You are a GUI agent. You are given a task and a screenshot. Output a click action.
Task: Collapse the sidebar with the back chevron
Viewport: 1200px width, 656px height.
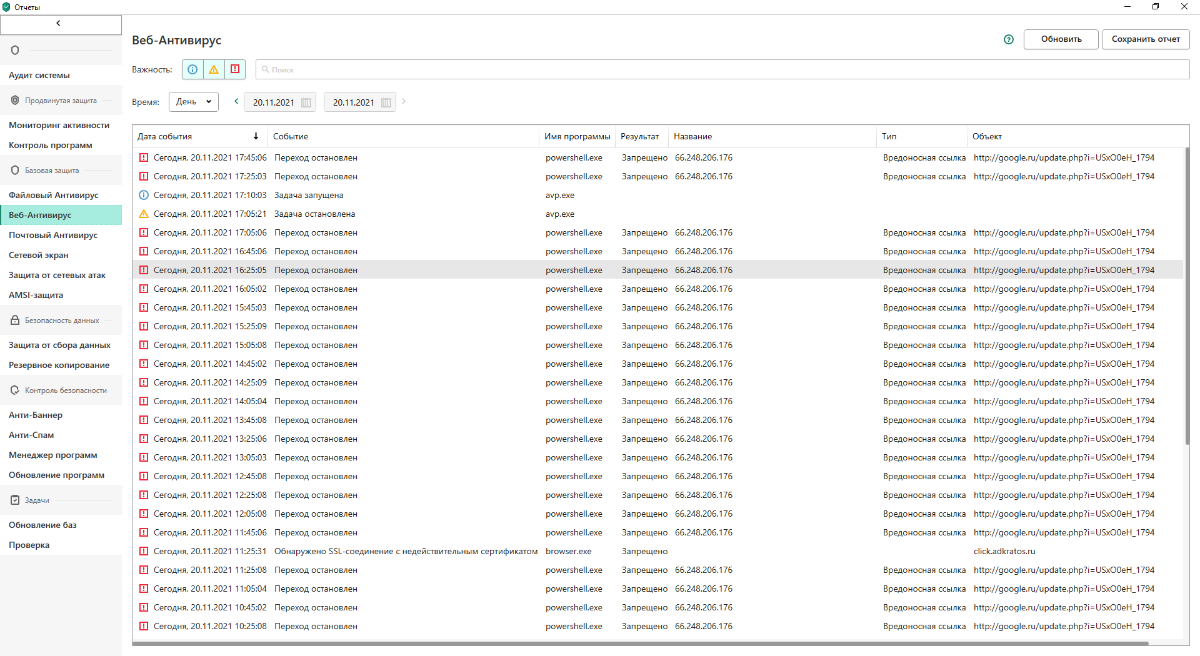[x=58, y=22]
